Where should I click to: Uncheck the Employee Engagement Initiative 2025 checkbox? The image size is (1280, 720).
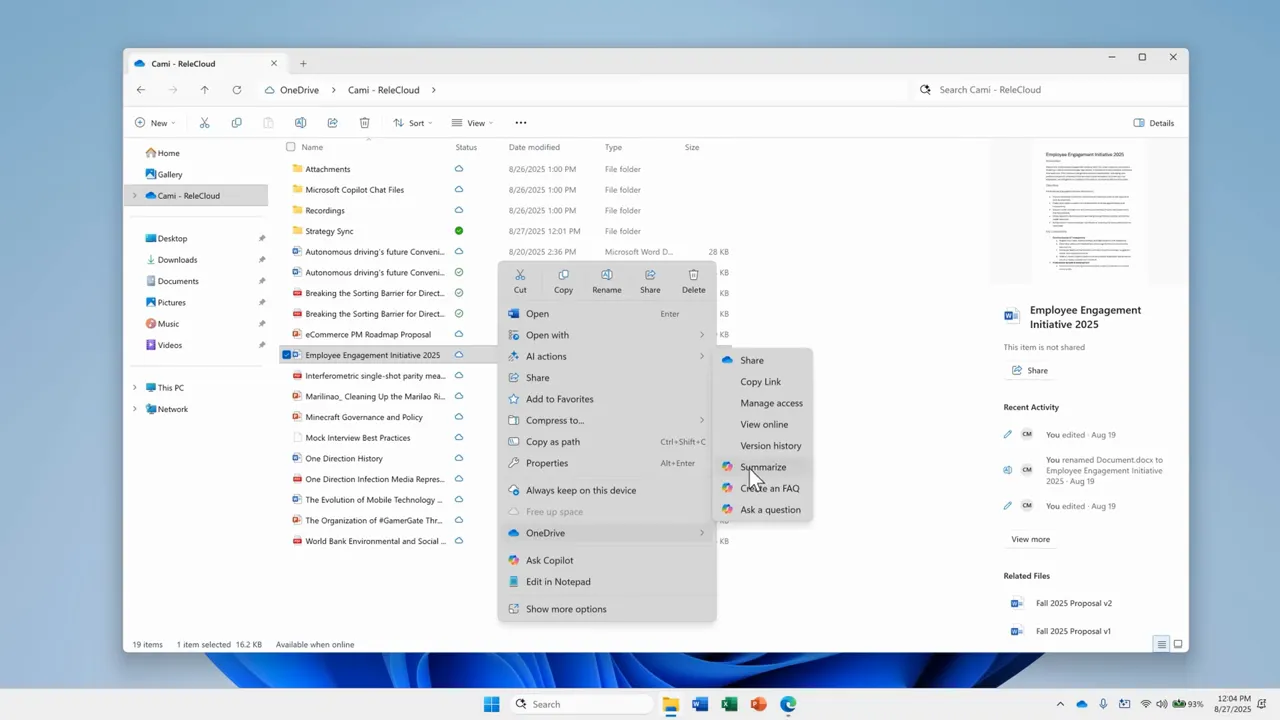(288, 355)
